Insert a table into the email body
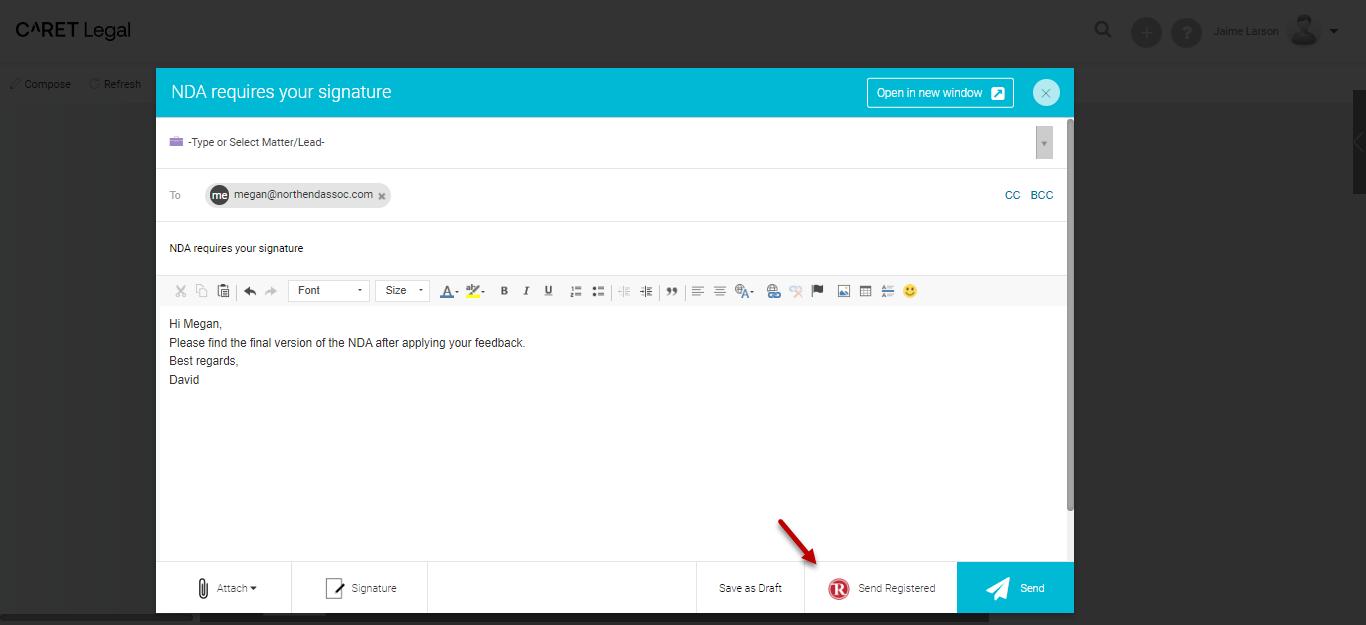This screenshot has width=1366, height=625. click(865, 291)
